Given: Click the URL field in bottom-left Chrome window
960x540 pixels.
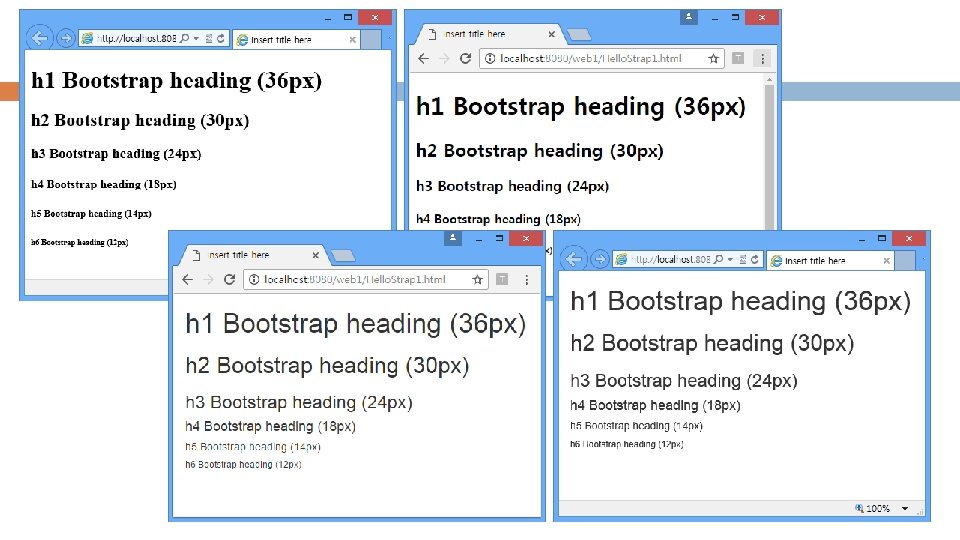Looking at the screenshot, I should [366, 279].
